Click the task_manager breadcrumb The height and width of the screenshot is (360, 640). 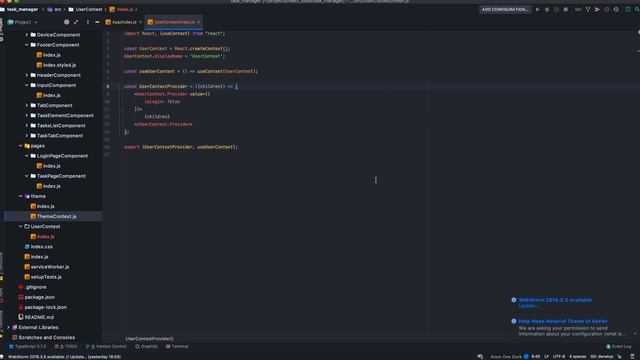click(x=19, y=9)
